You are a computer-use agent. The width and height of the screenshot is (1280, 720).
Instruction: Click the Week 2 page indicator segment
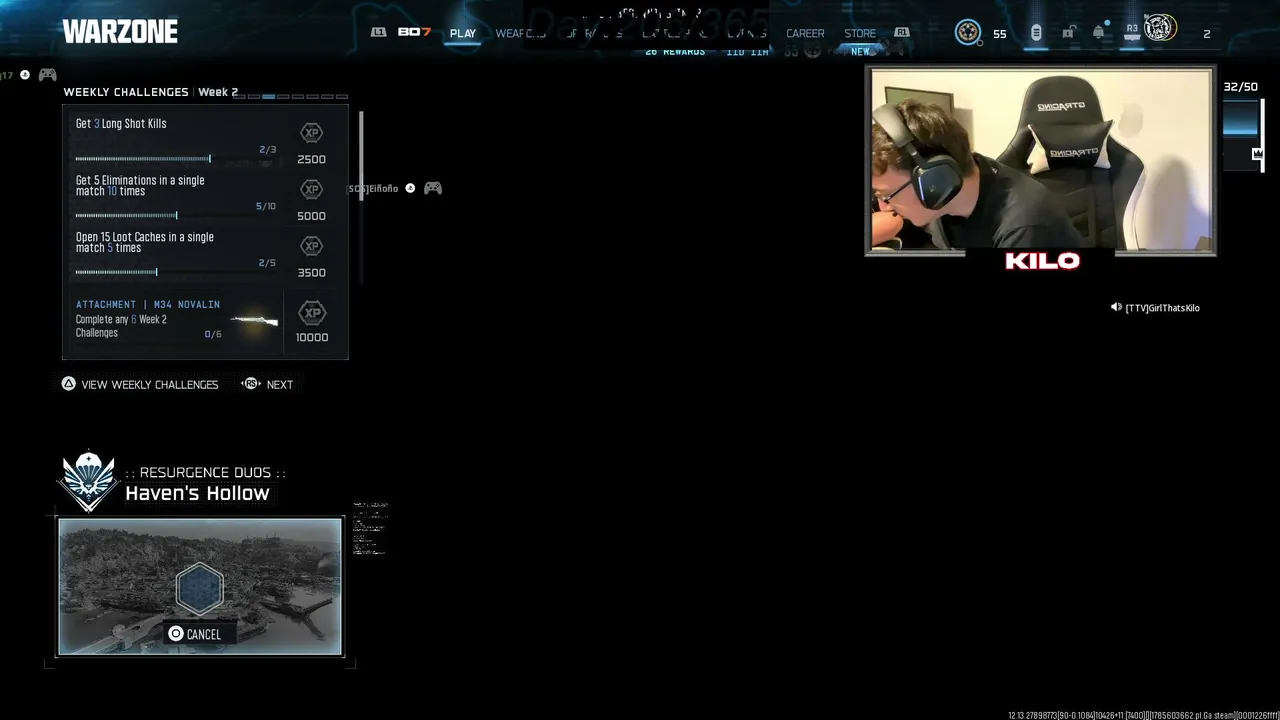click(268, 96)
